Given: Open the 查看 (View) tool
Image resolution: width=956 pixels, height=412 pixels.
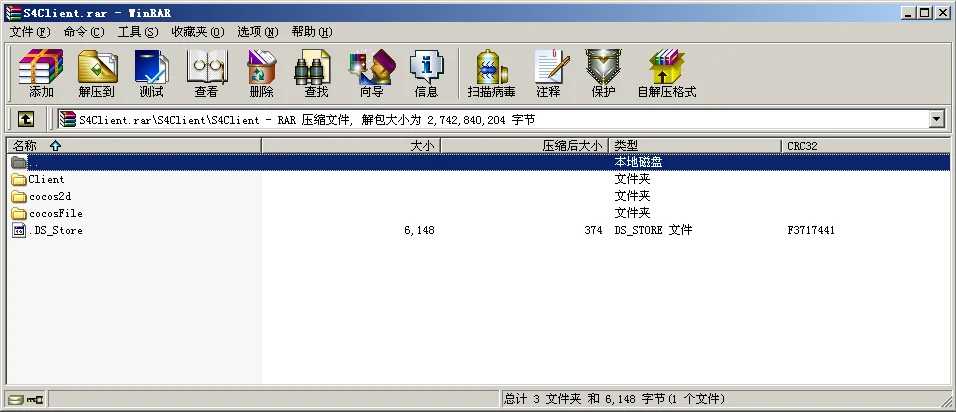Looking at the screenshot, I should 206,74.
